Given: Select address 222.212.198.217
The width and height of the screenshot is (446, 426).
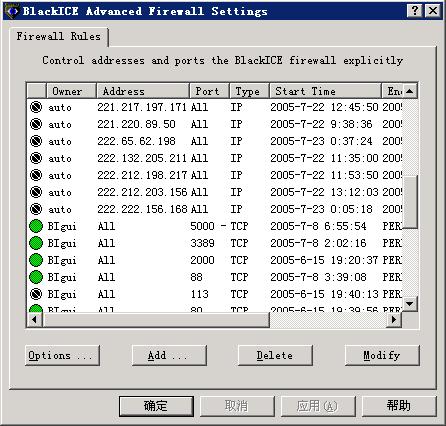Looking at the screenshot, I should (142, 175).
